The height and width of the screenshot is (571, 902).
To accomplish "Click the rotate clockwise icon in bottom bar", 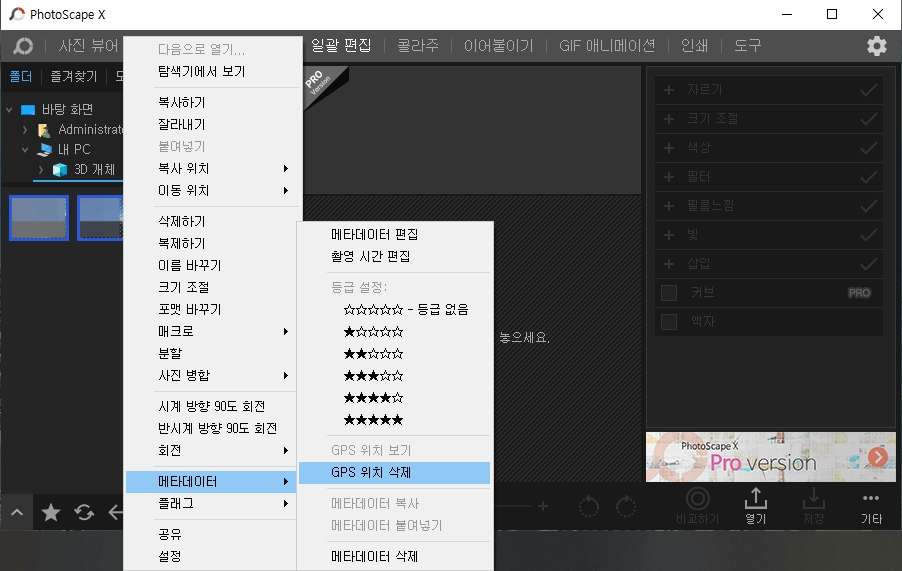I will tap(626, 507).
